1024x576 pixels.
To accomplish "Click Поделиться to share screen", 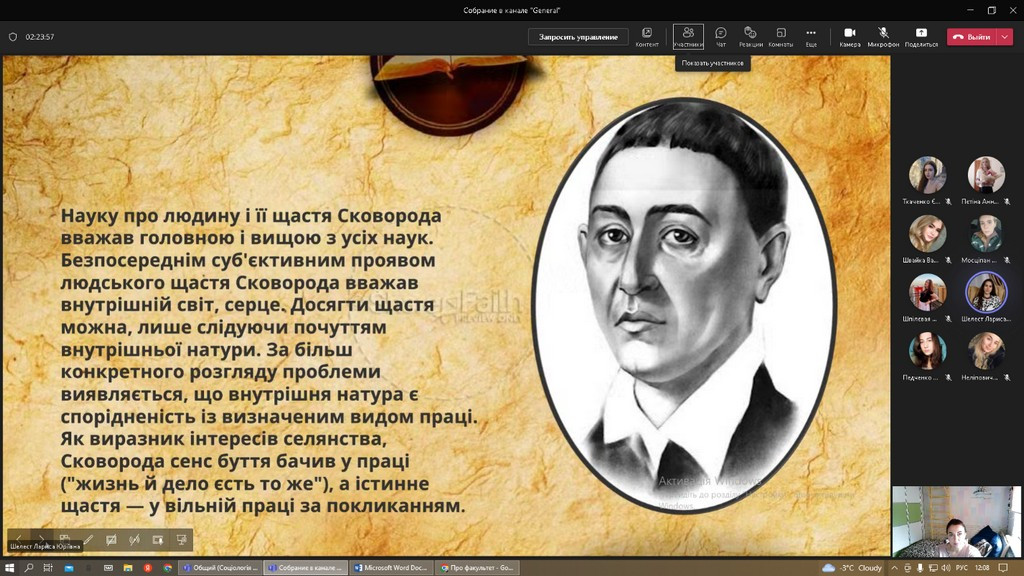I will click(921, 36).
